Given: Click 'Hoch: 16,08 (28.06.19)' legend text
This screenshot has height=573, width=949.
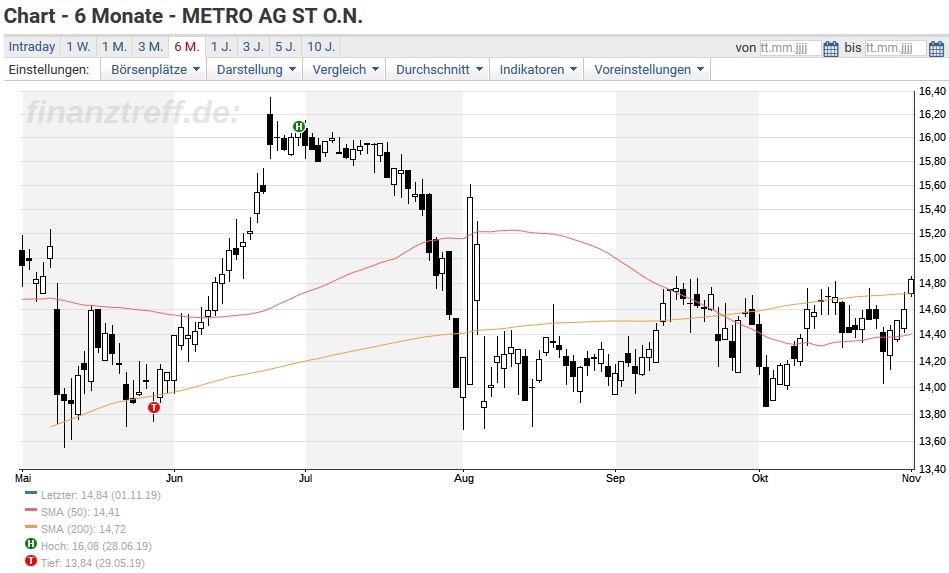Looking at the screenshot, I should (96, 546).
